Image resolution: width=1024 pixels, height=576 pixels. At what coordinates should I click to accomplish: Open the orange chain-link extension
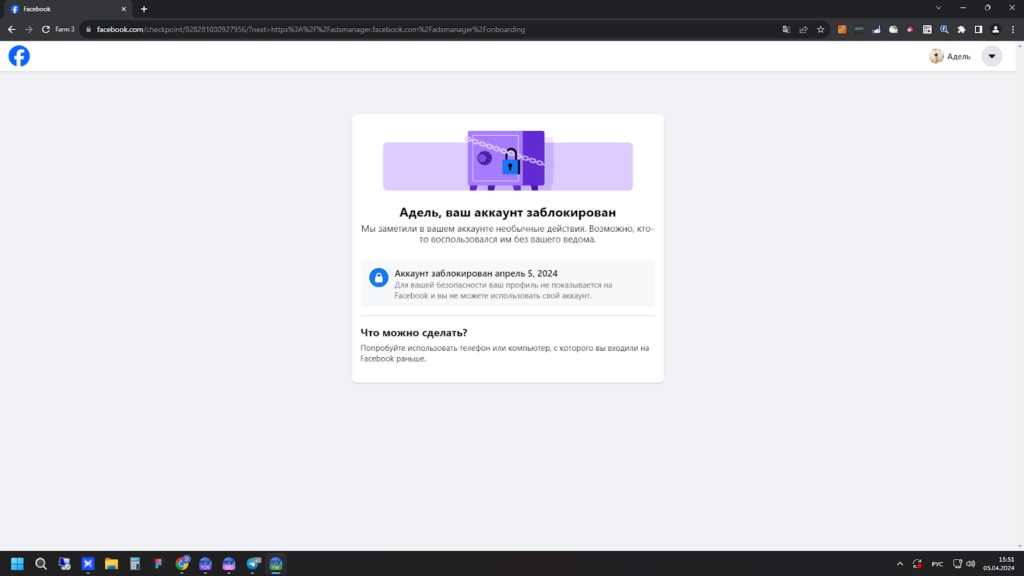[x=842, y=29]
